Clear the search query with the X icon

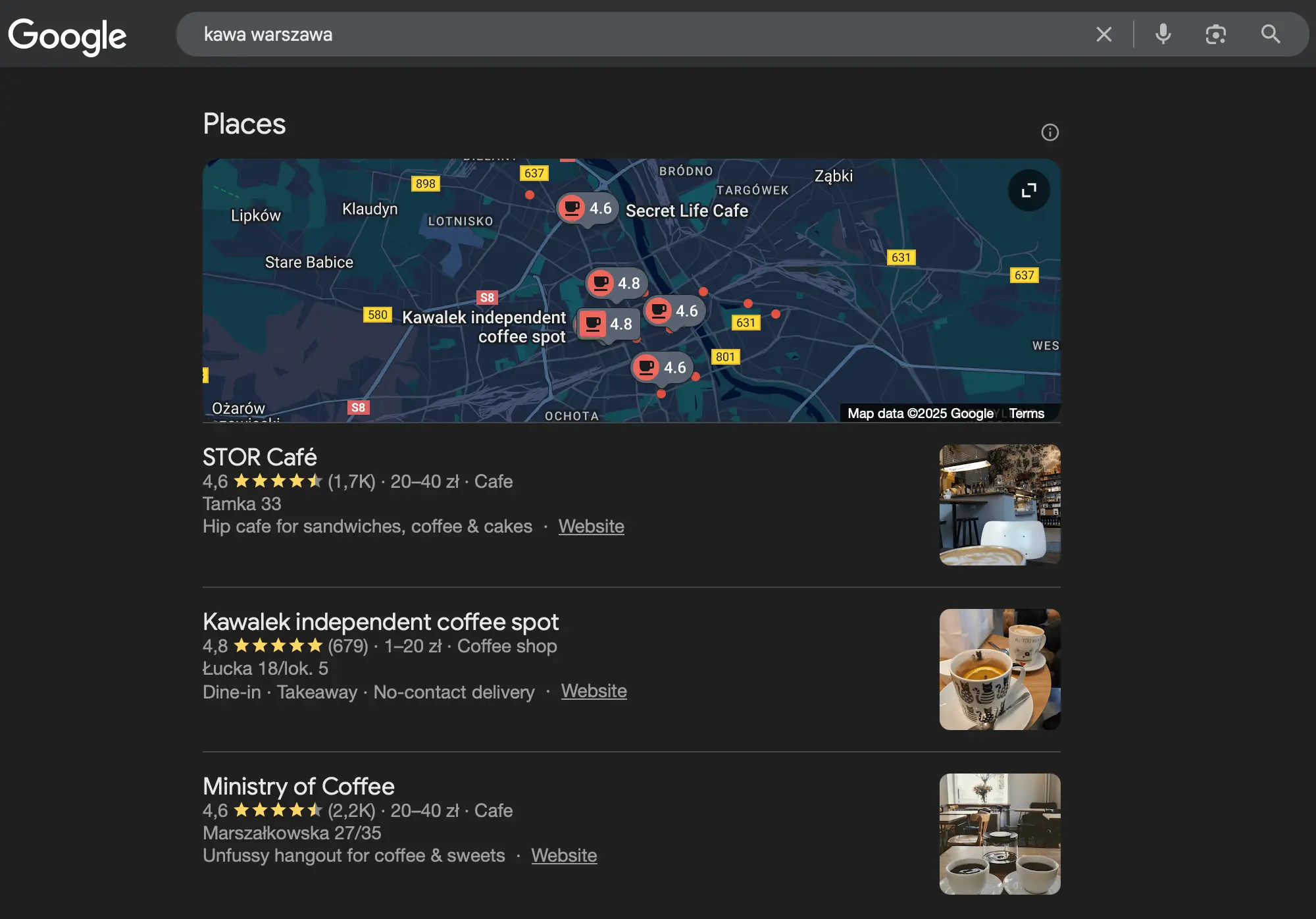click(x=1104, y=34)
